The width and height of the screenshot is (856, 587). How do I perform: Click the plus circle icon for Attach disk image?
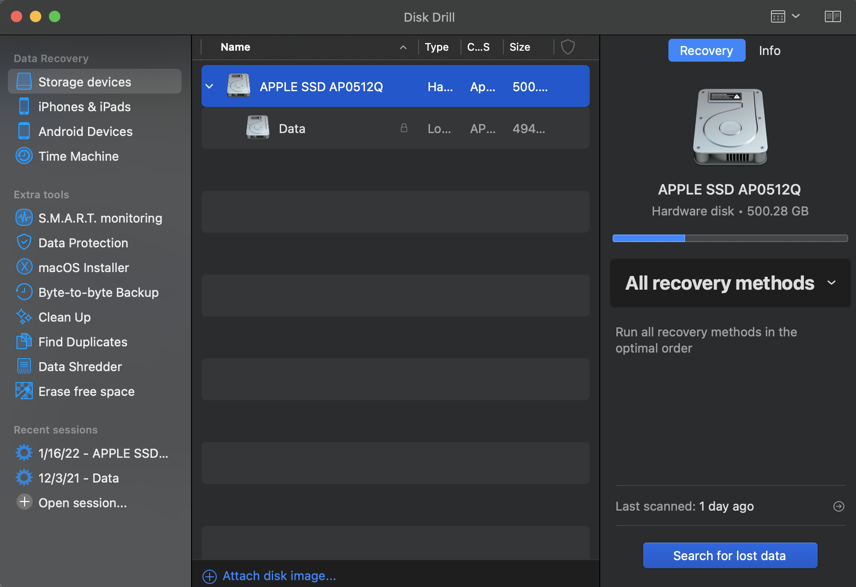pyautogui.click(x=210, y=576)
